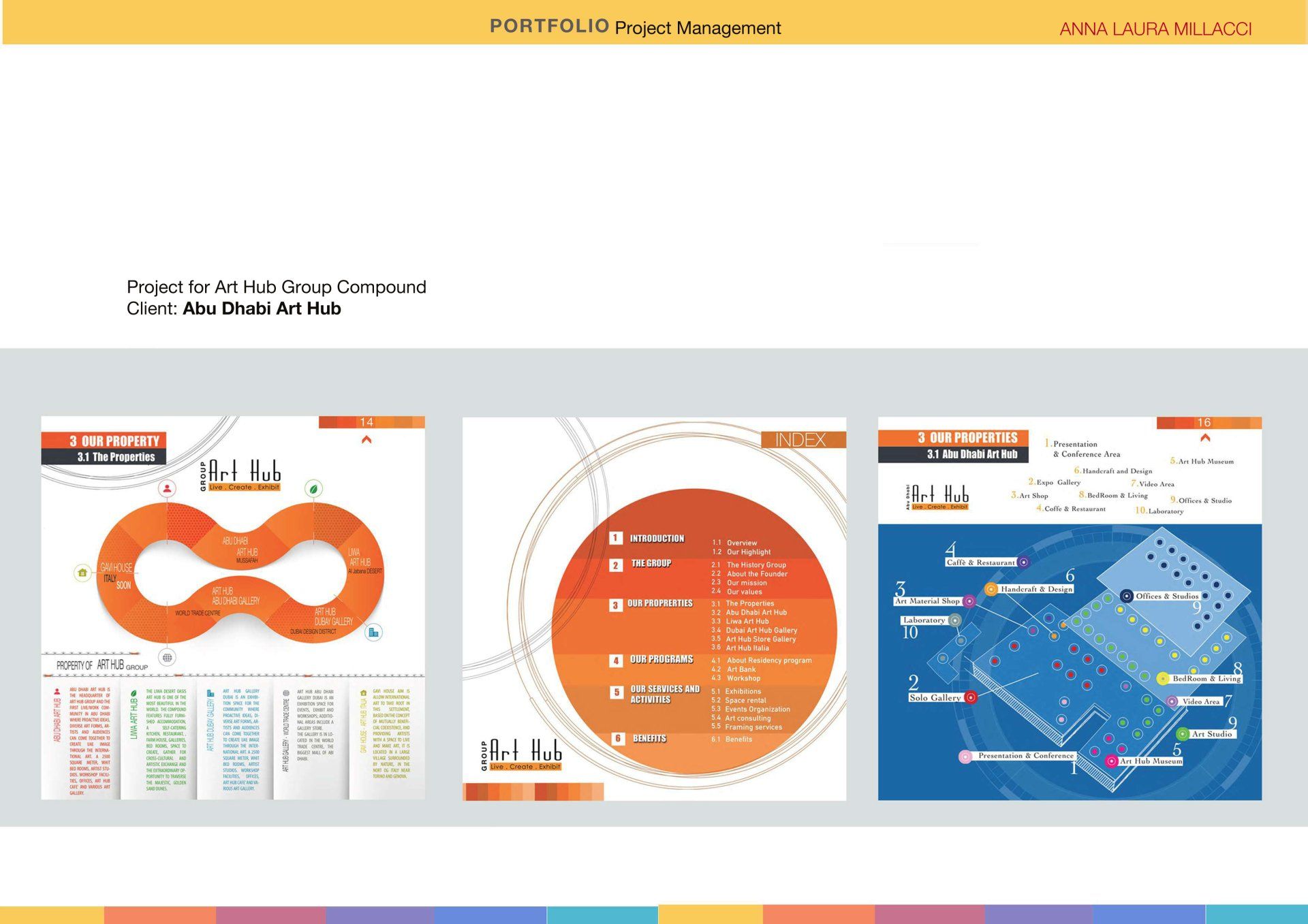Viewport: 1308px width, 924px height.
Task: Click the house icon left of Gavi House
Action: [x=82, y=573]
